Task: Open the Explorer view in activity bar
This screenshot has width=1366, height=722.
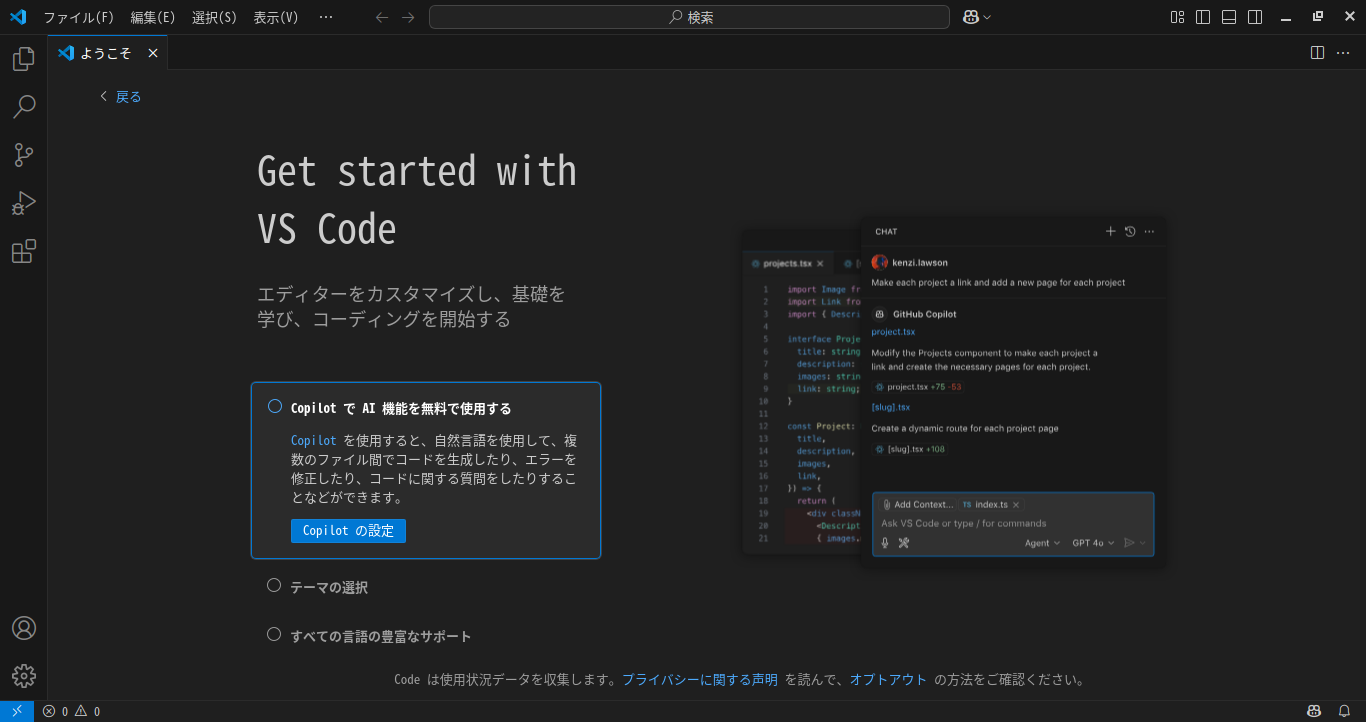Action: click(x=23, y=59)
